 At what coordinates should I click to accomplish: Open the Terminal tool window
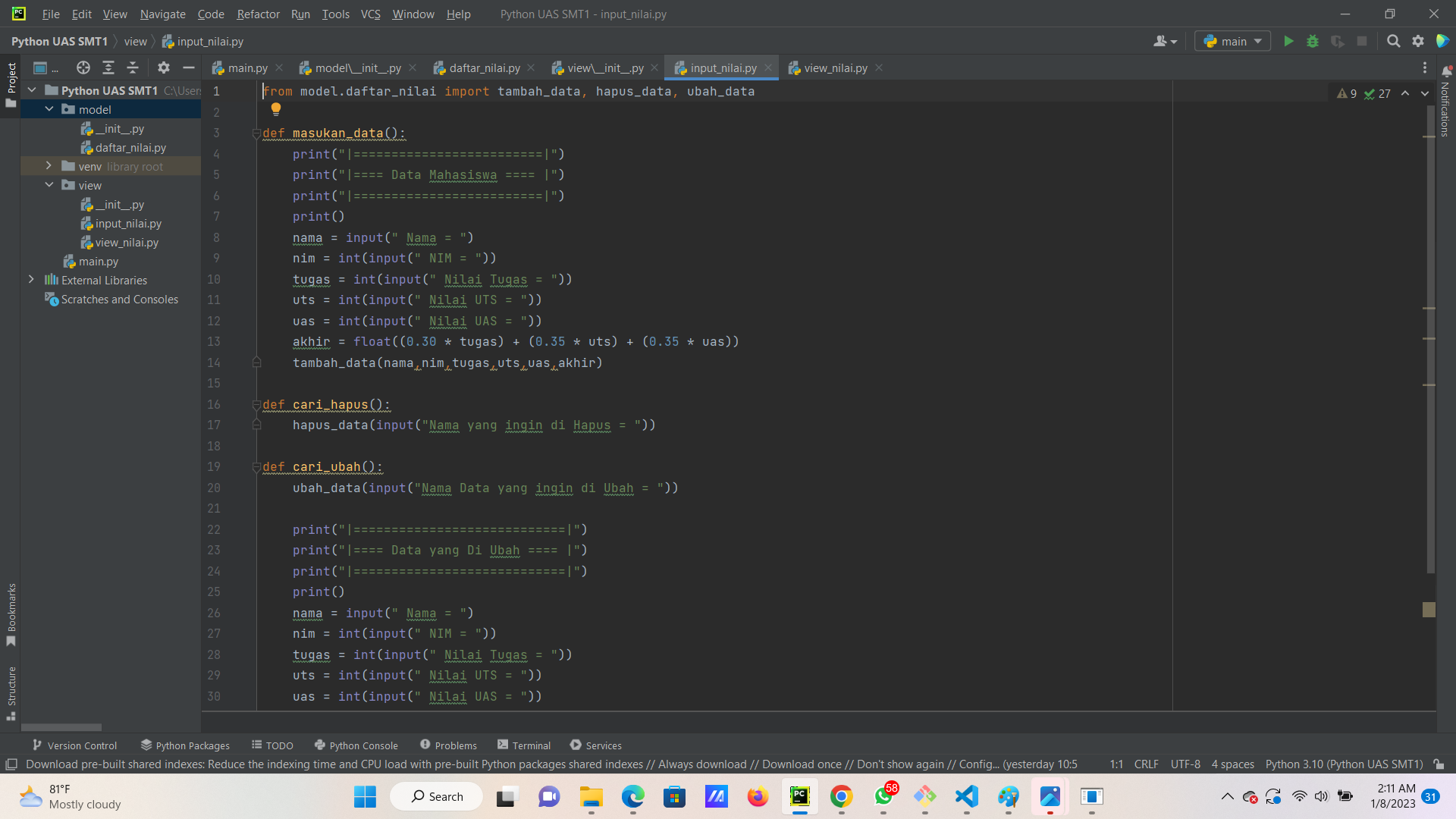coord(524,745)
